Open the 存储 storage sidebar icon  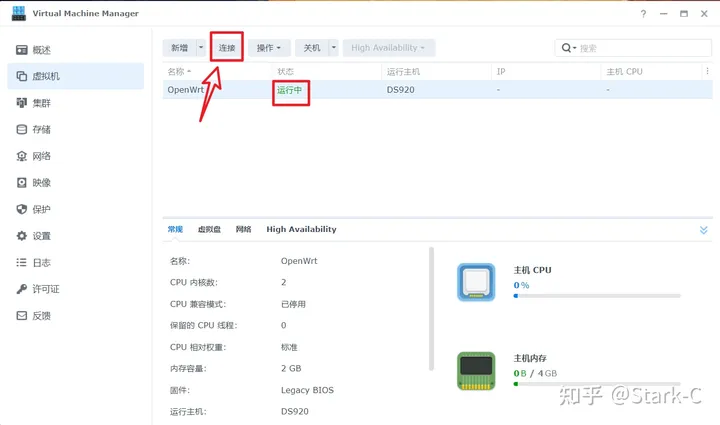click(x=22, y=129)
